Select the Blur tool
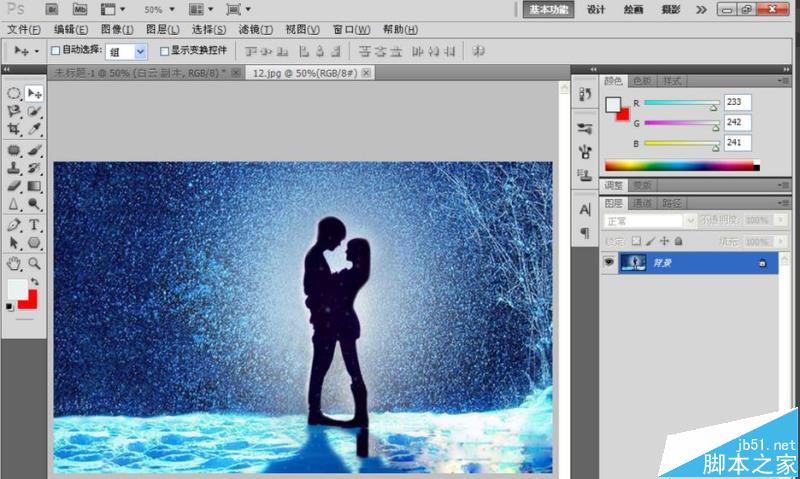 14,204
